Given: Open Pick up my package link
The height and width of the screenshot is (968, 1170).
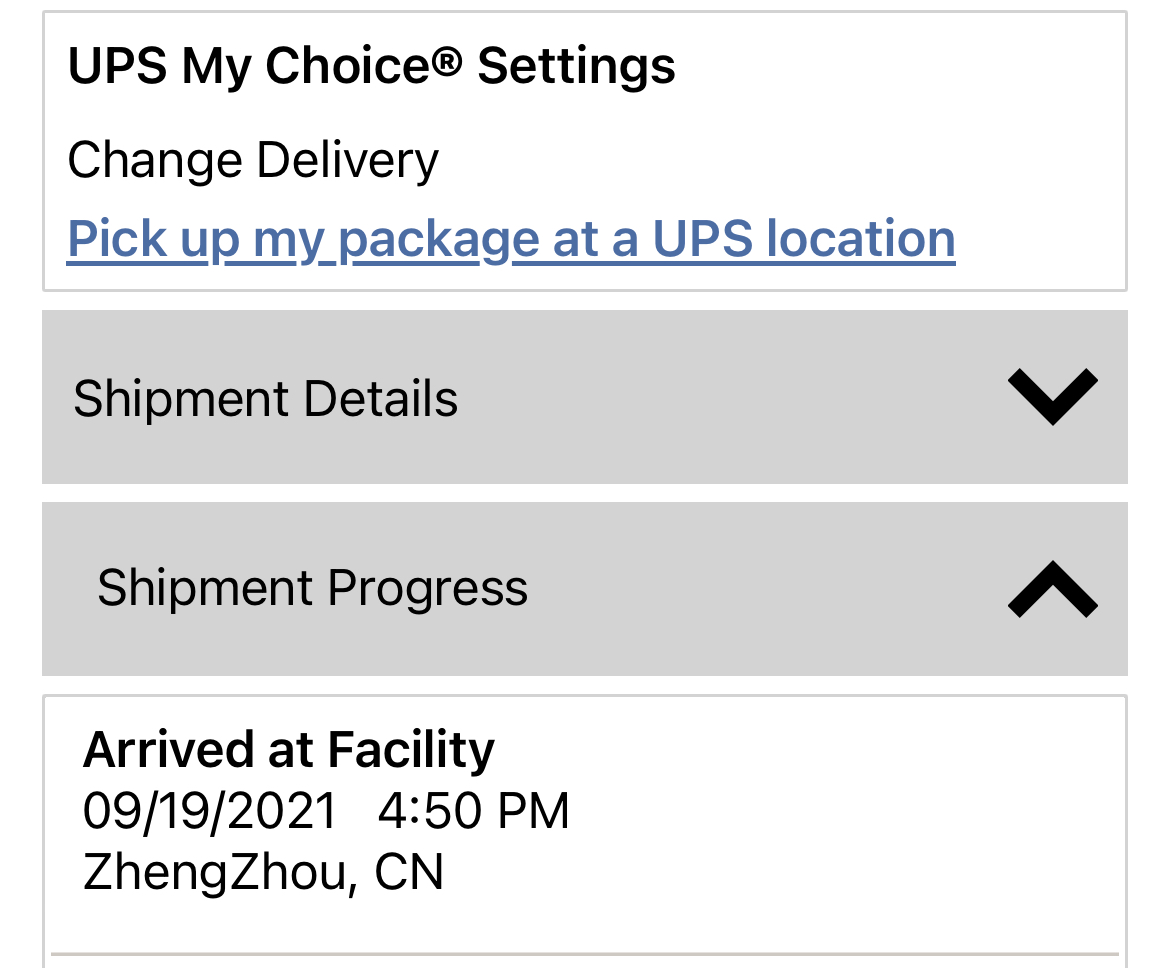Looking at the screenshot, I should point(510,239).
